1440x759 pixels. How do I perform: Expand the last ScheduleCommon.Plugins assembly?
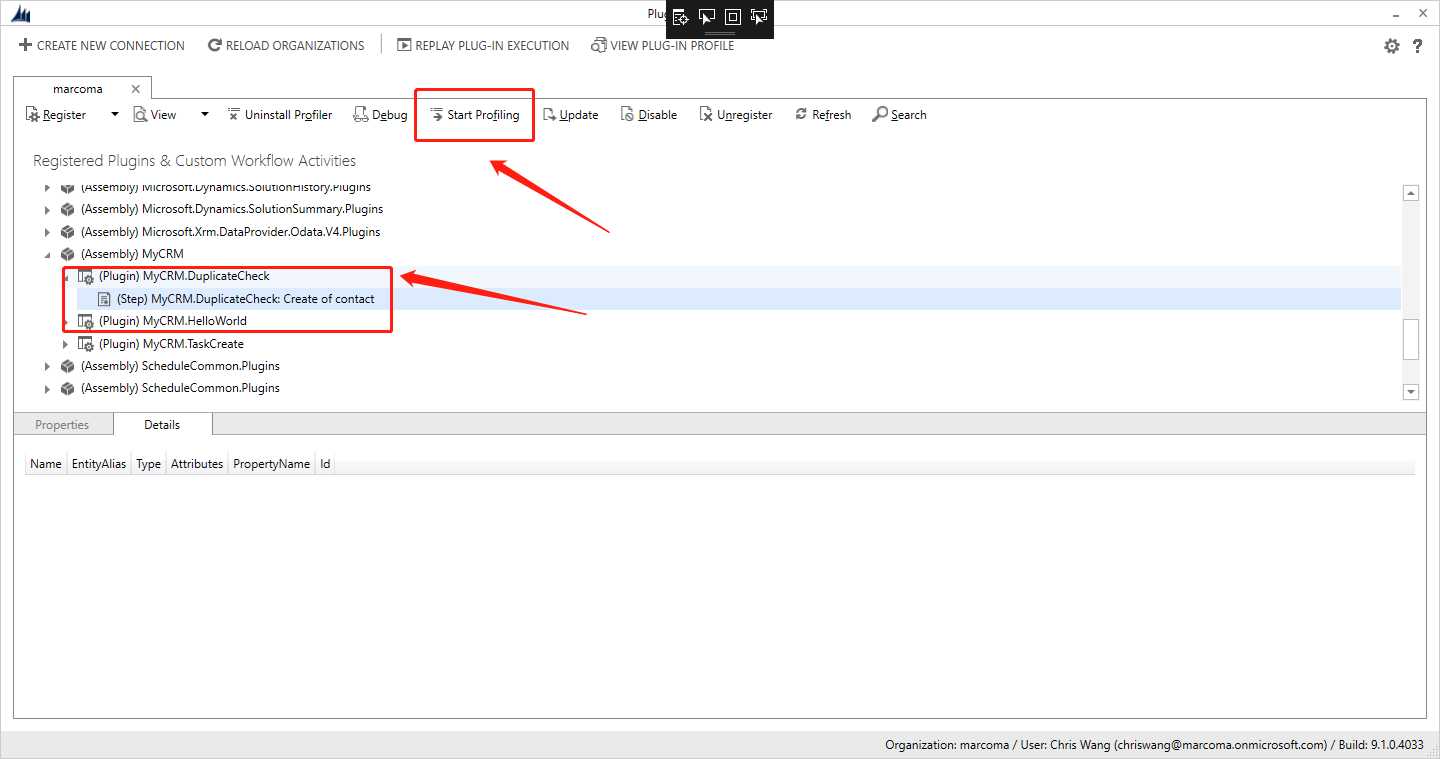[x=47, y=388]
